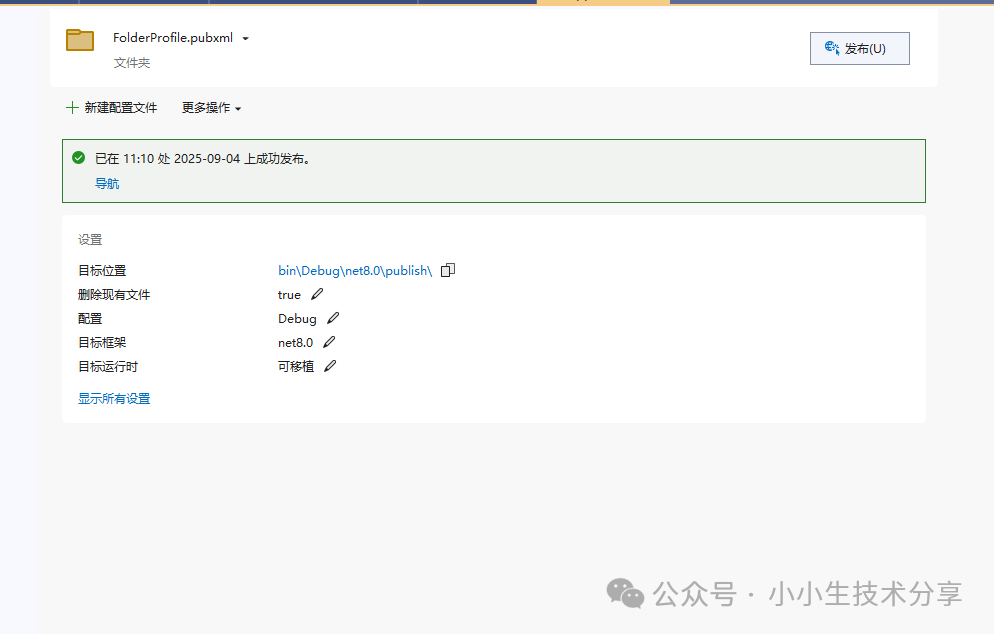Screen dimensions: 994x634
Task: Edit 配置 Debug using its pencil icon
Action: pyautogui.click(x=333, y=318)
